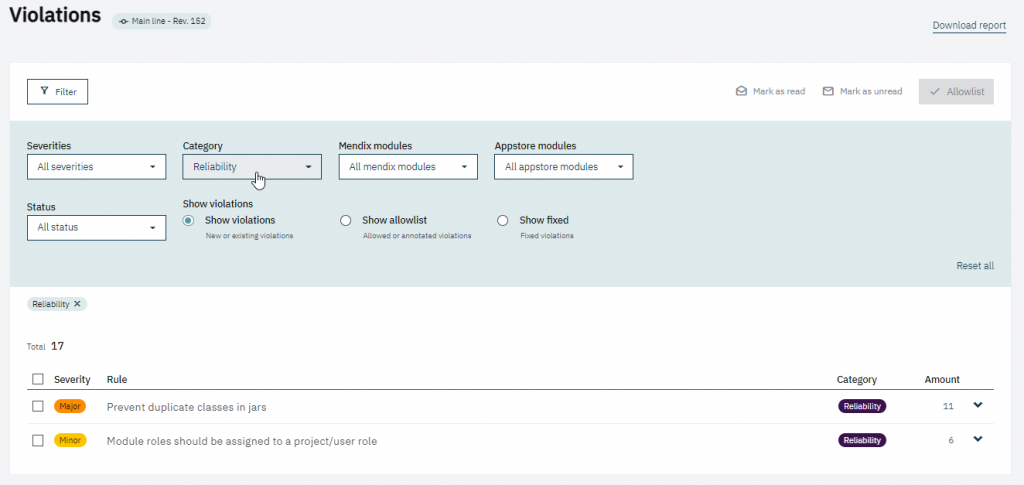Screen dimensions: 1024x485
Task: Open the Category dropdown showing Reliability
Action: 252,167
